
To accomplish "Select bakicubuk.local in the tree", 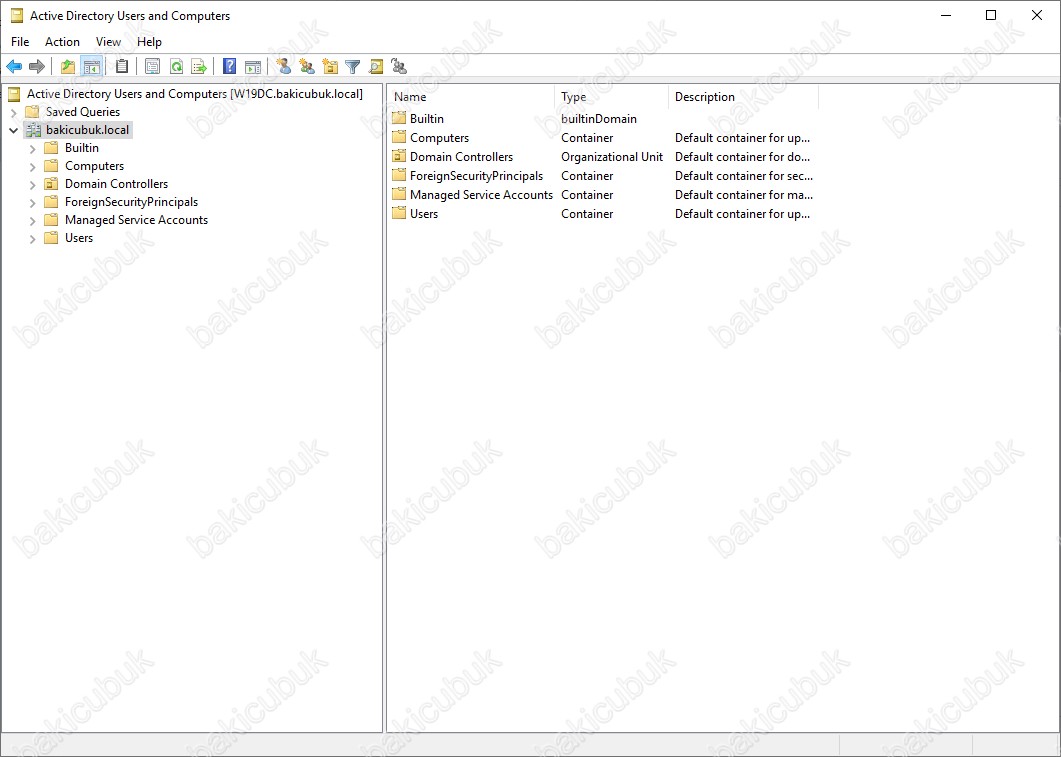I will [x=87, y=130].
